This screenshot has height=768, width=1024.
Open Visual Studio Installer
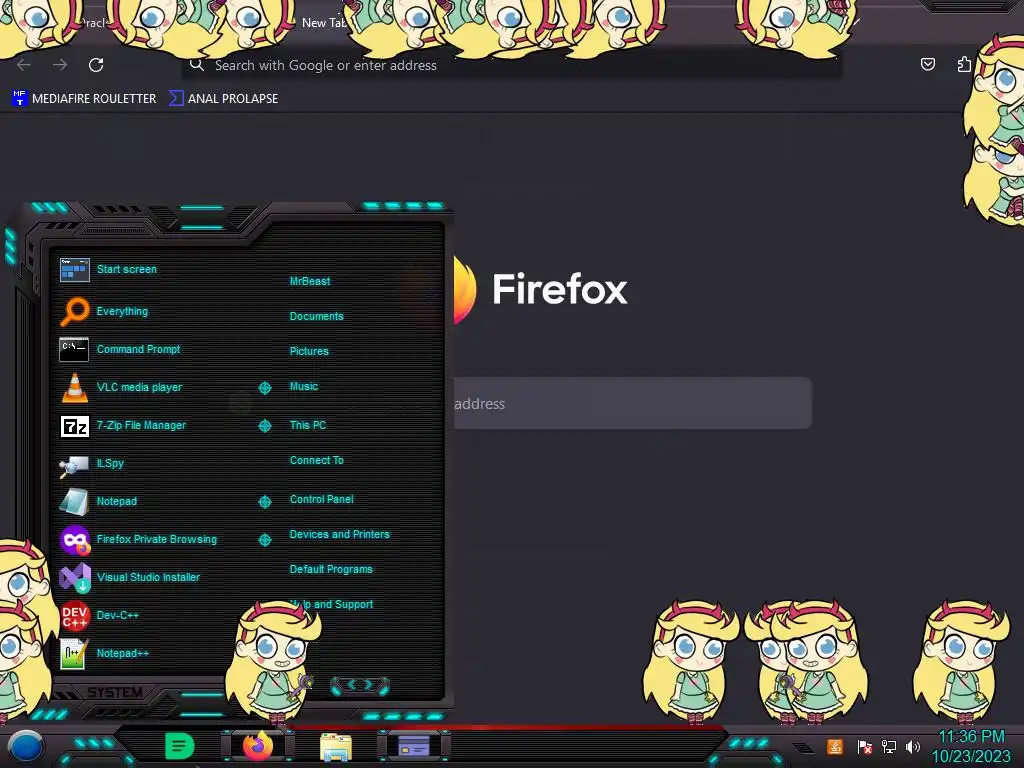(x=130, y=577)
